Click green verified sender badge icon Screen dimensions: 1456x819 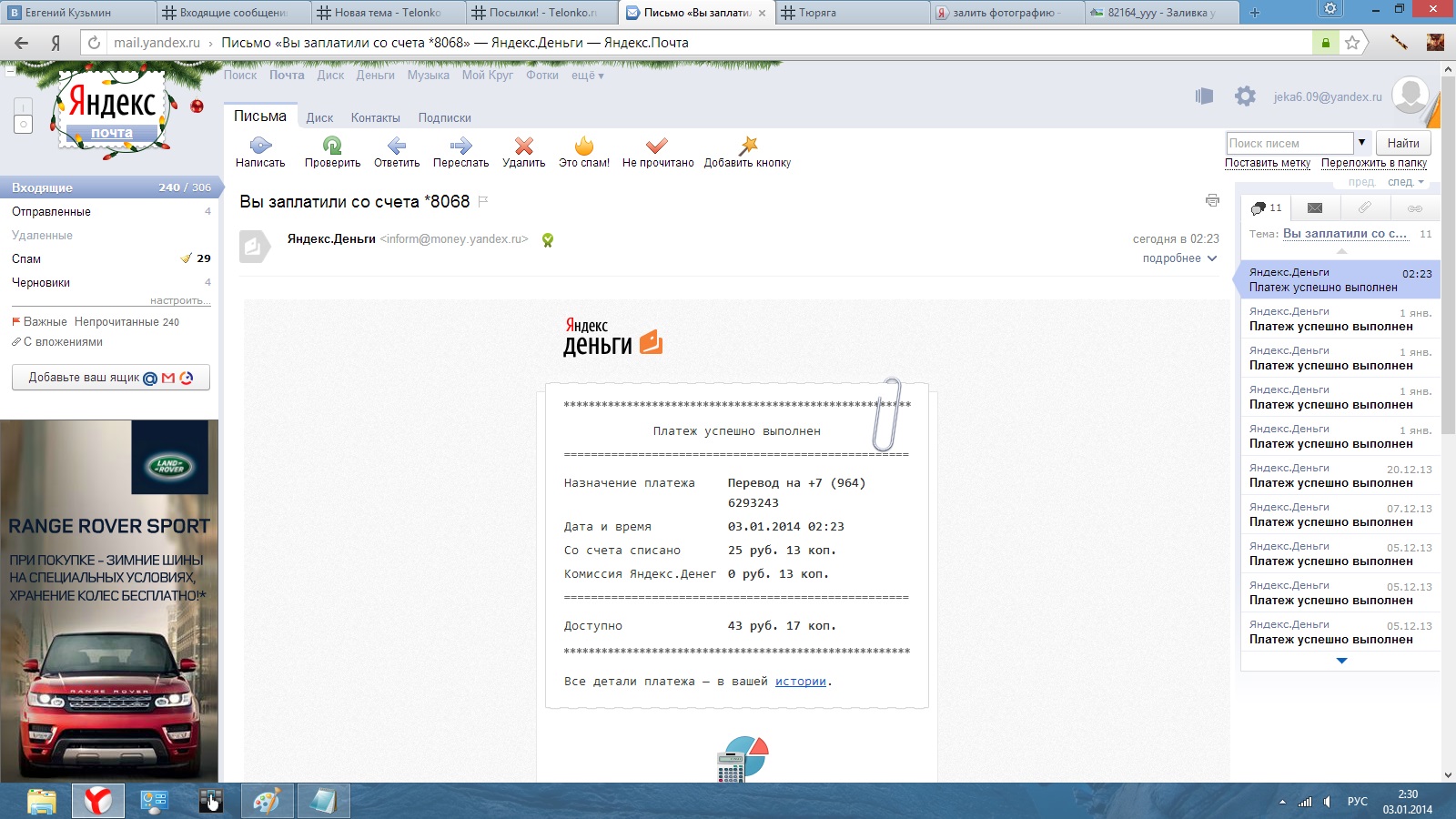tap(548, 240)
